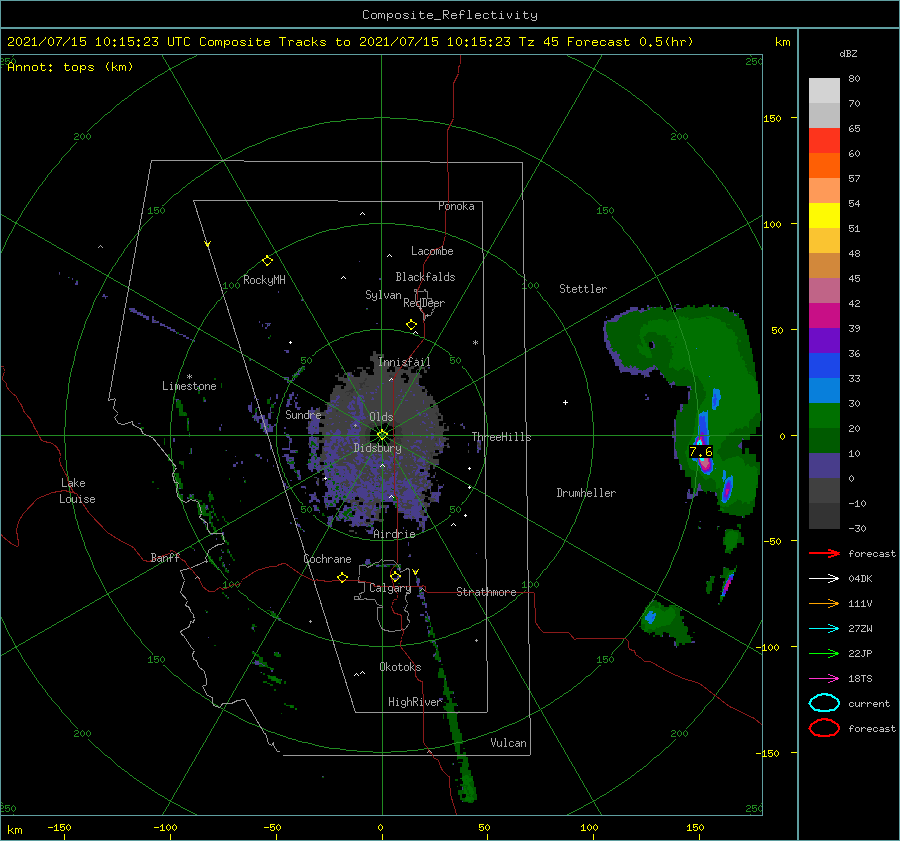Image resolution: width=900 pixels, height=841 pixels.
Task: Click the 'Annot: tops (km)' label
Action: click(70, 67)
